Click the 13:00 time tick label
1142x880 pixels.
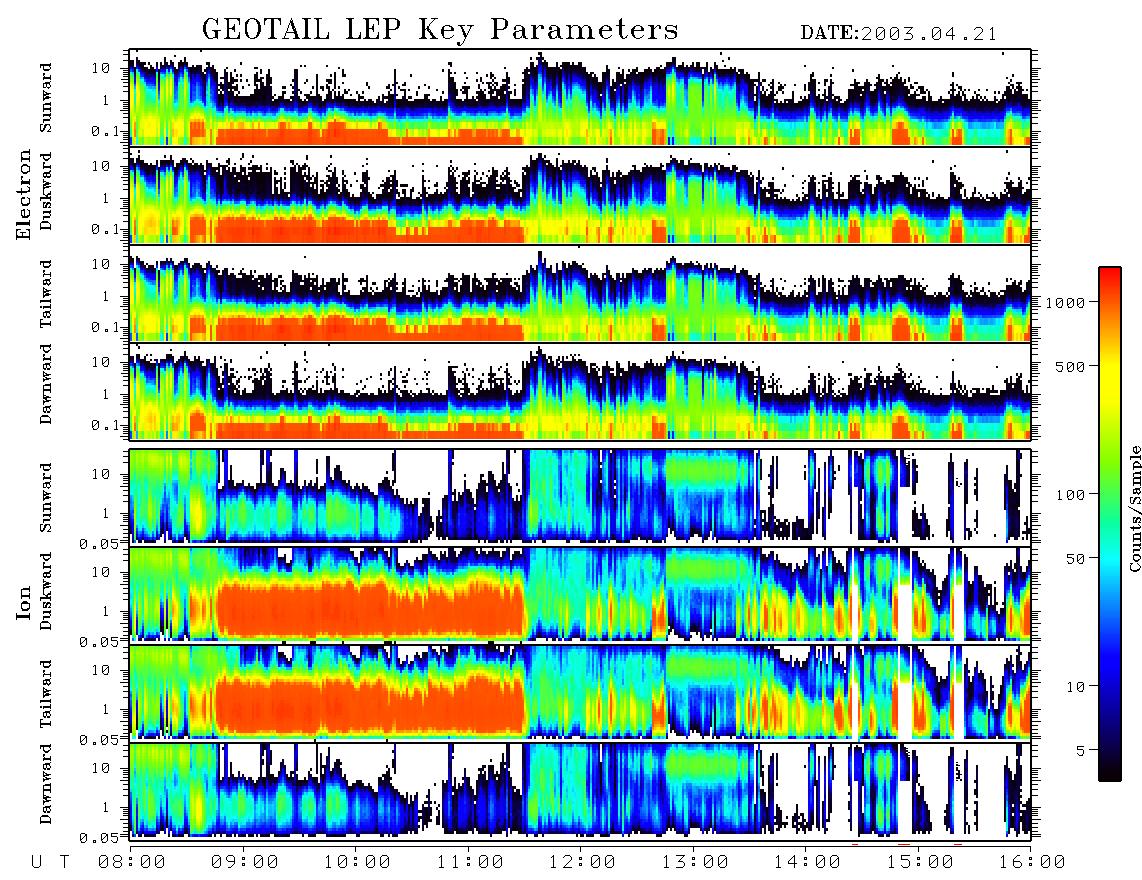click(695, 862)
